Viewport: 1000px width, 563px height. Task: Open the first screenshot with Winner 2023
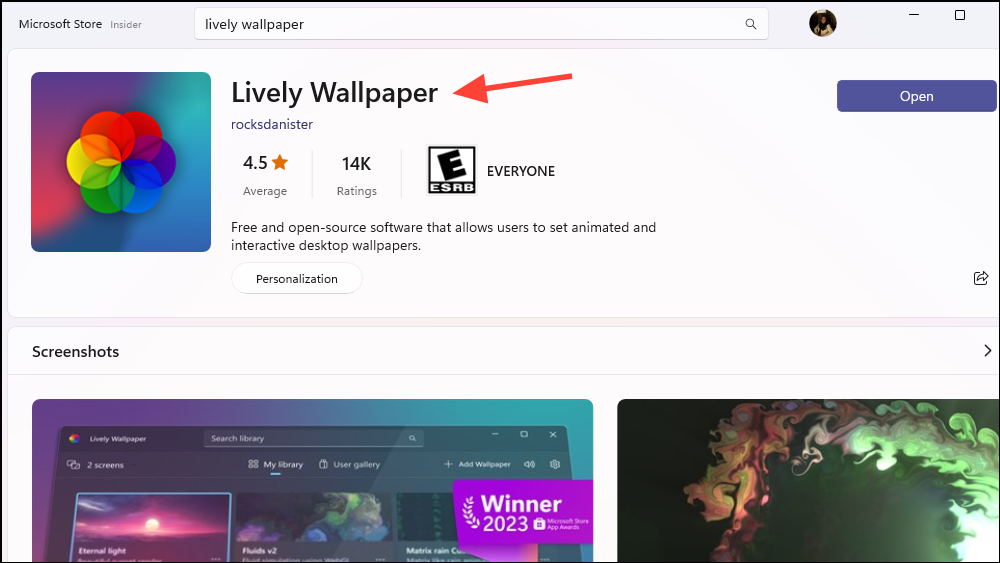pos(312,481)
